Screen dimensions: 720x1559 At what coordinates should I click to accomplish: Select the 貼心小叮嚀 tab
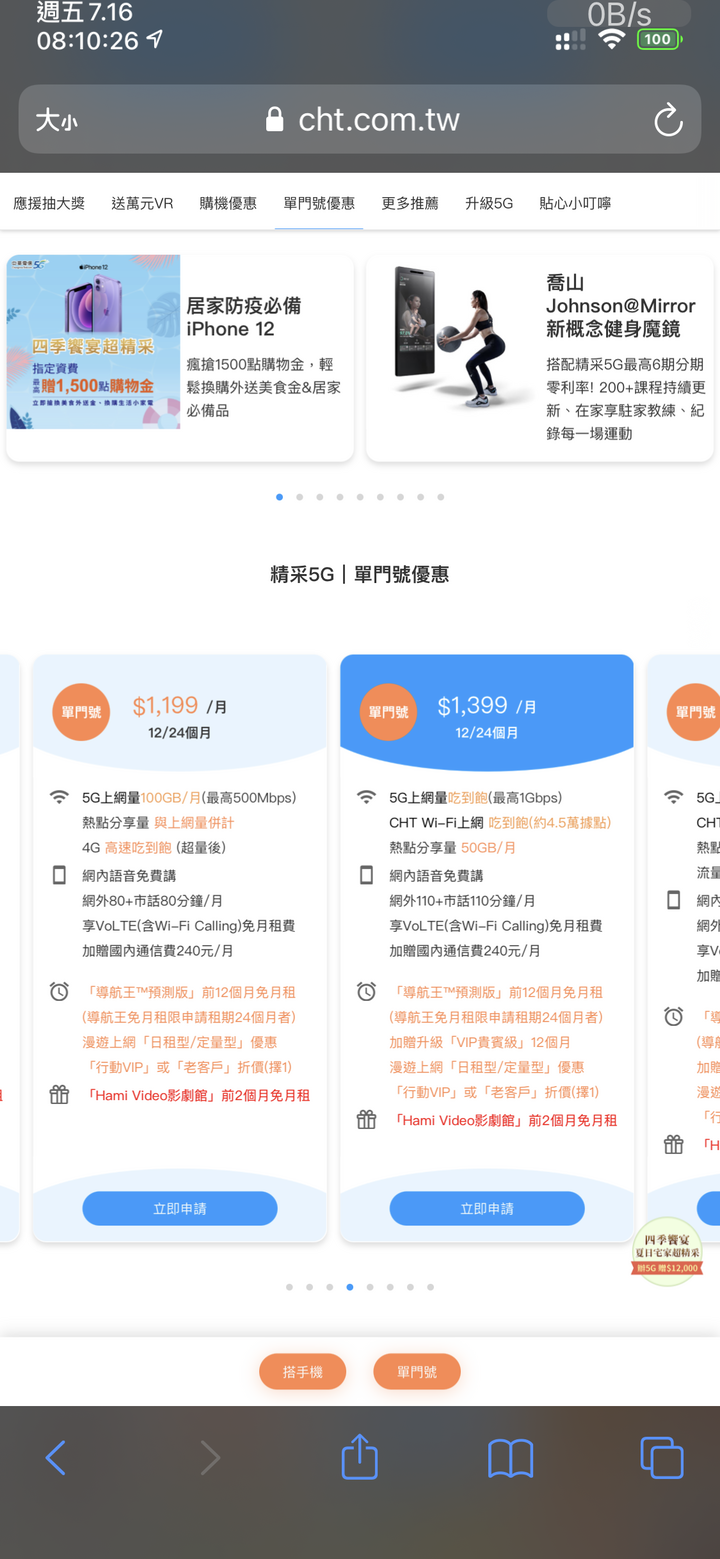point(575,203)
